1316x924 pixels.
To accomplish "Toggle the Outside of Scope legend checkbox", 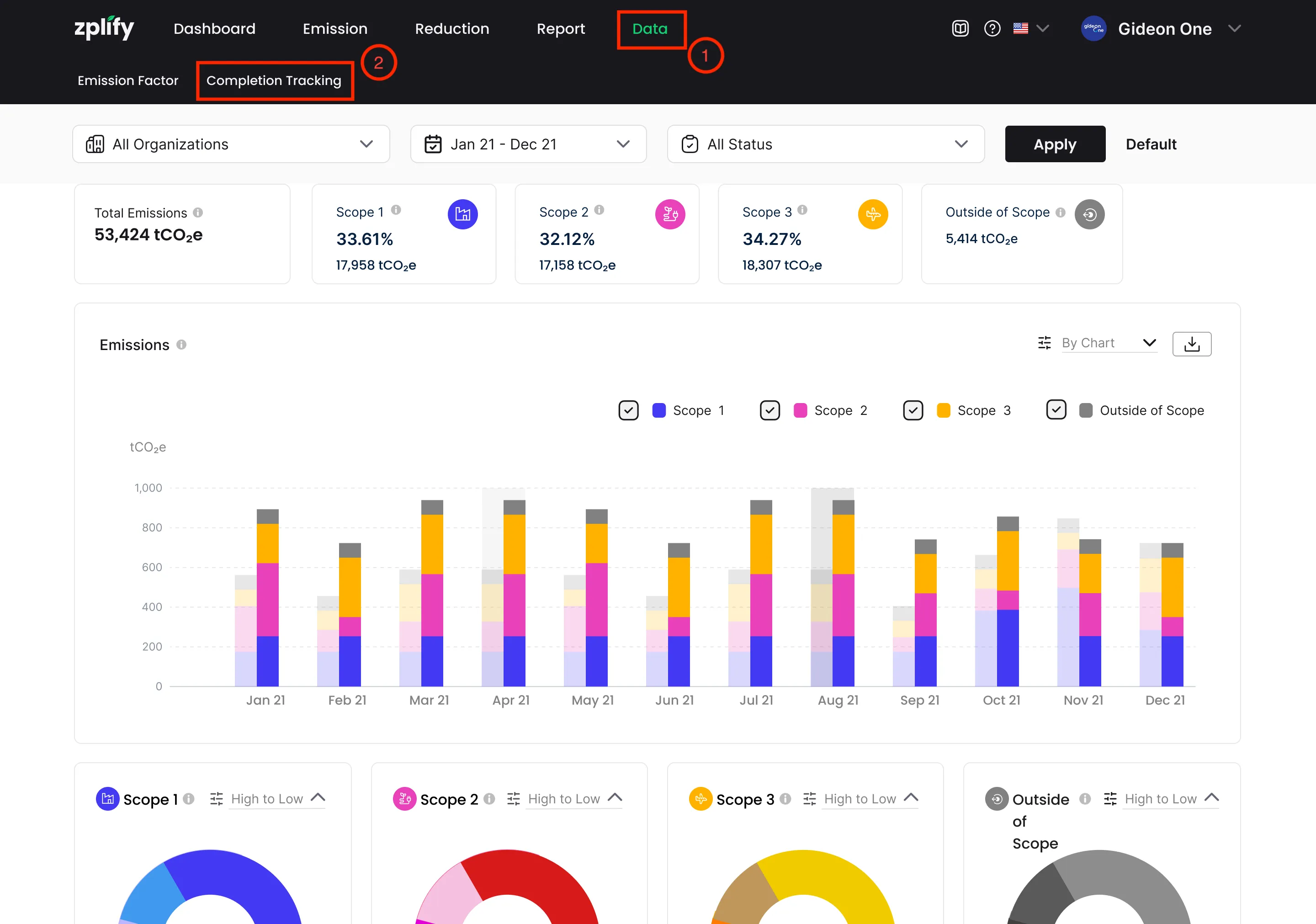I will coord(1056,410).
